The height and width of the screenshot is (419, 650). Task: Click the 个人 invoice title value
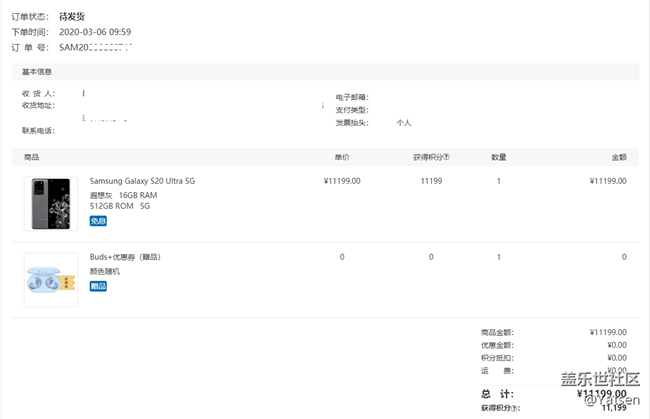coord(403,122)
